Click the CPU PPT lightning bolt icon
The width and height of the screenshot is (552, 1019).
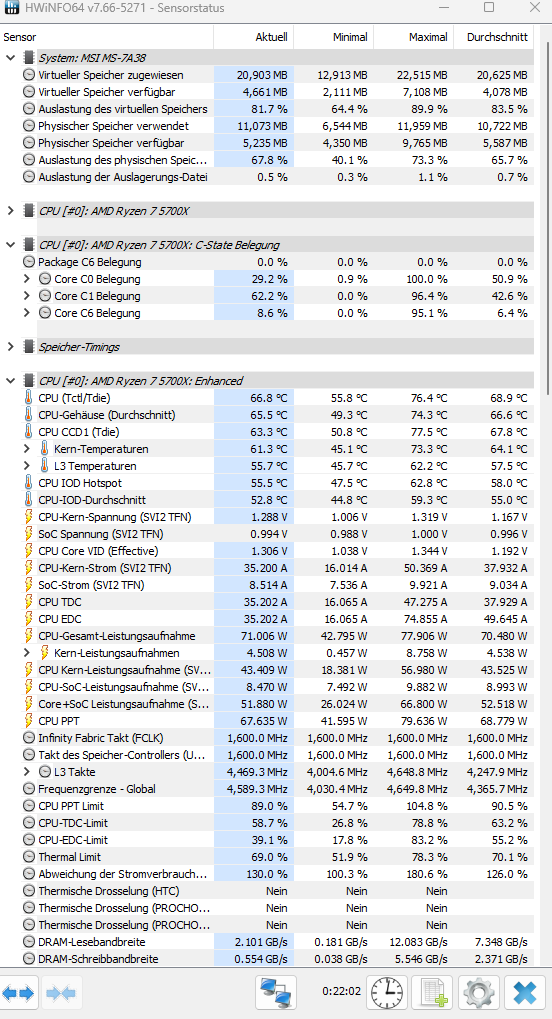pyautogui.click(x=29, y=721)
